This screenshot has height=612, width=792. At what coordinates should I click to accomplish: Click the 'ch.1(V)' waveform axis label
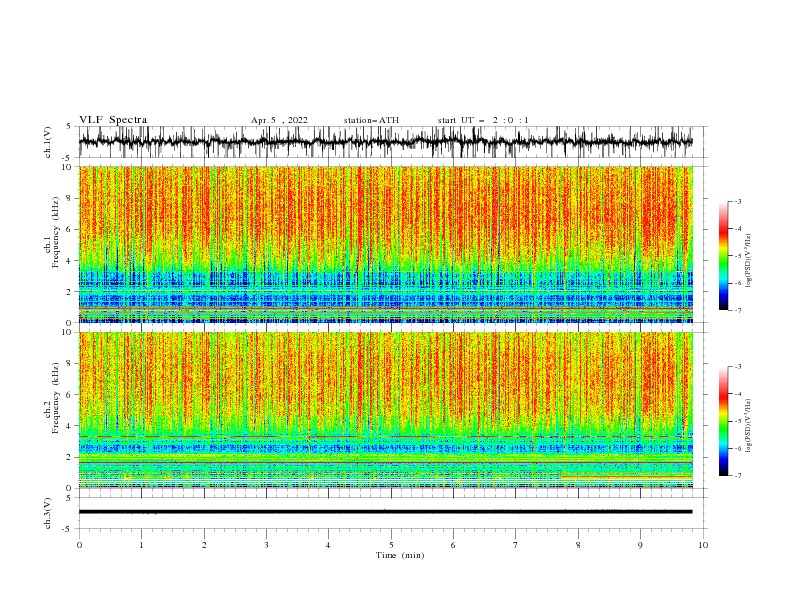tap(48, 142)
